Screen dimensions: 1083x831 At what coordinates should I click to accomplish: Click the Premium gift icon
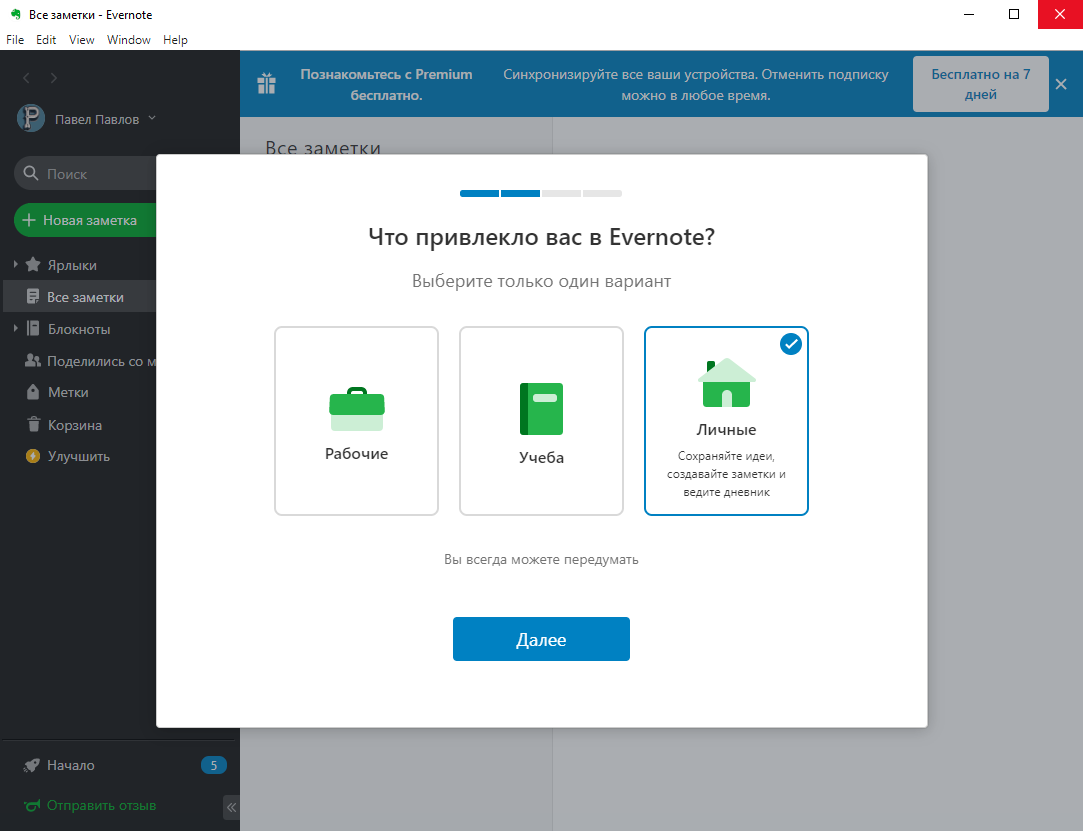(266, 83)
